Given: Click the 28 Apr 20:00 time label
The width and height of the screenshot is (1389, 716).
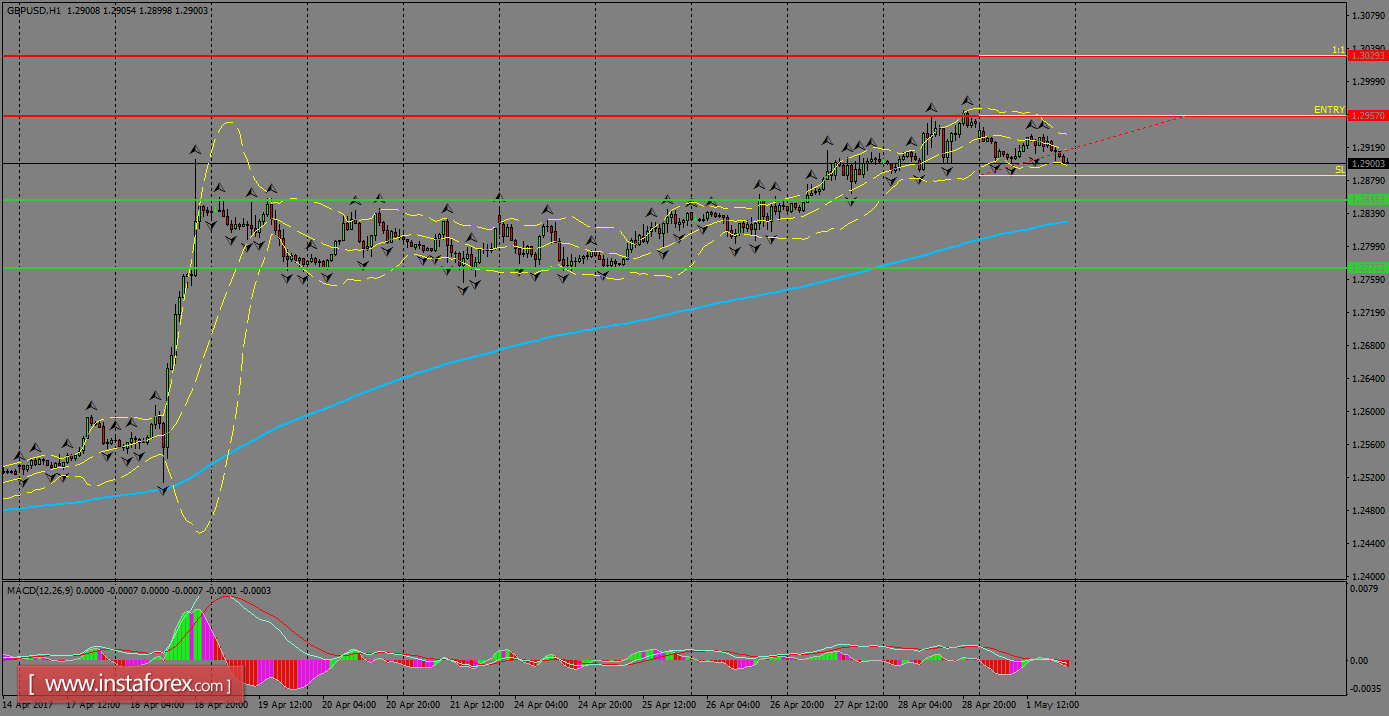Looking at the screenshot, I should pyautogui.click(x=989, y=705).
